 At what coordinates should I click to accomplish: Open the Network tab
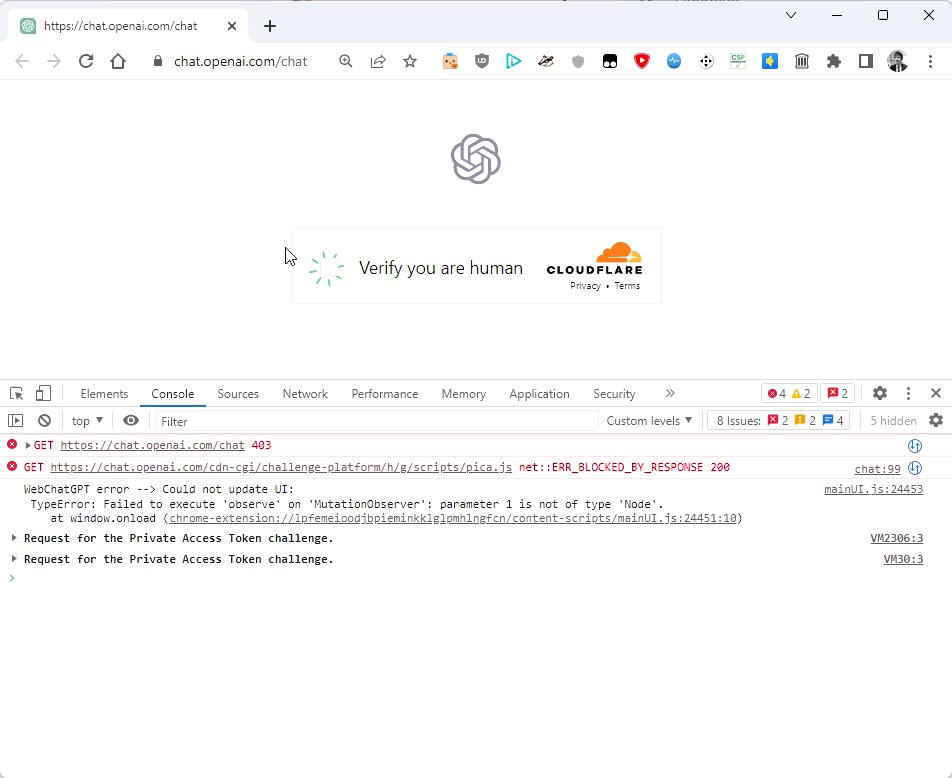(305, 394)
